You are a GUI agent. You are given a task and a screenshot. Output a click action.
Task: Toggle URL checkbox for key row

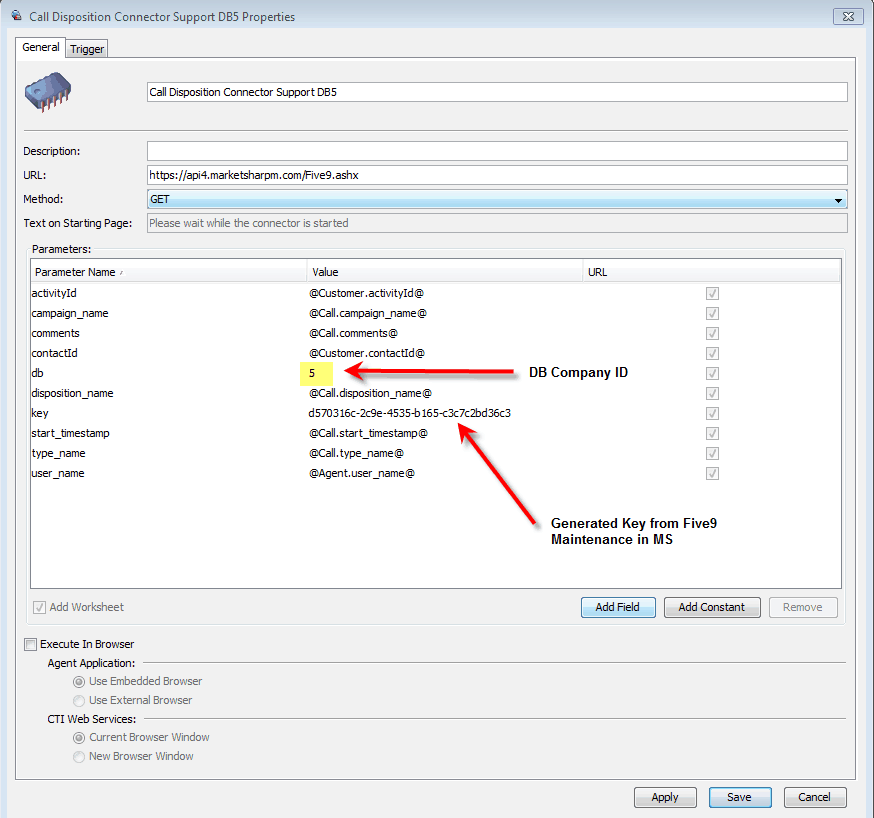tap(712, 413)
